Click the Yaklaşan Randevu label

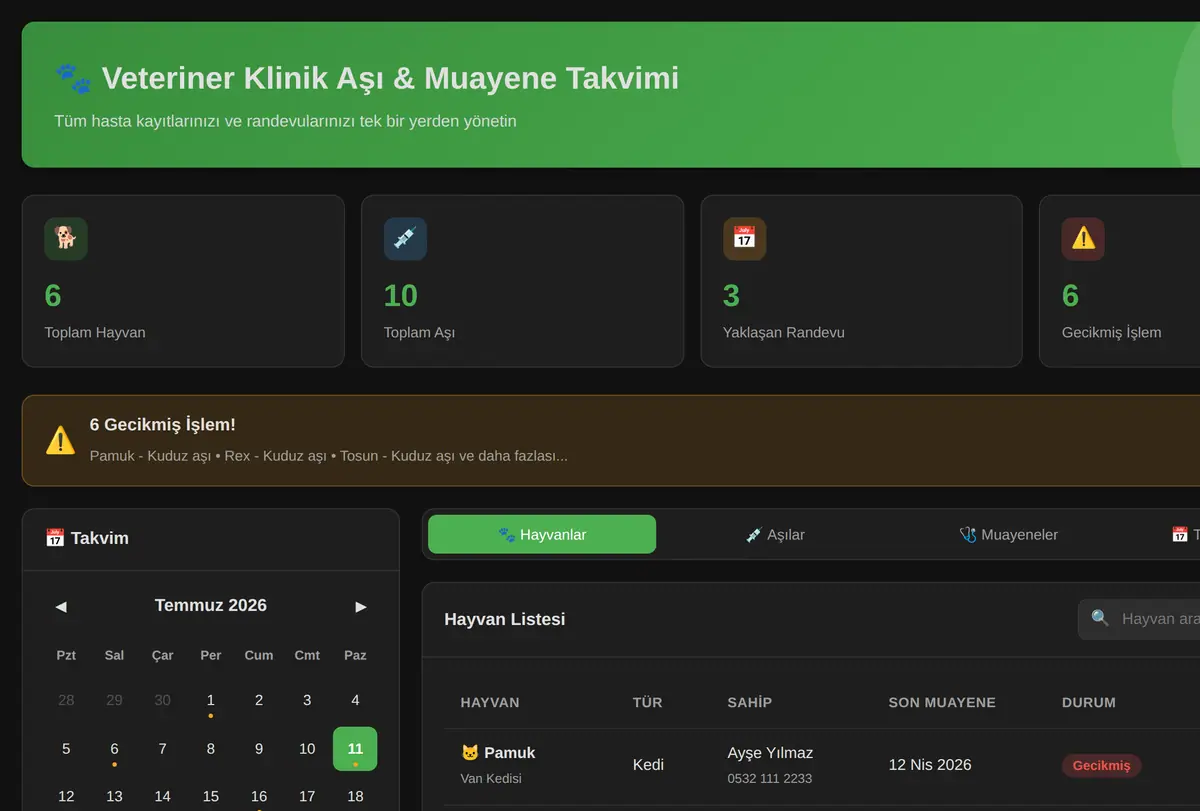(784, 333)
